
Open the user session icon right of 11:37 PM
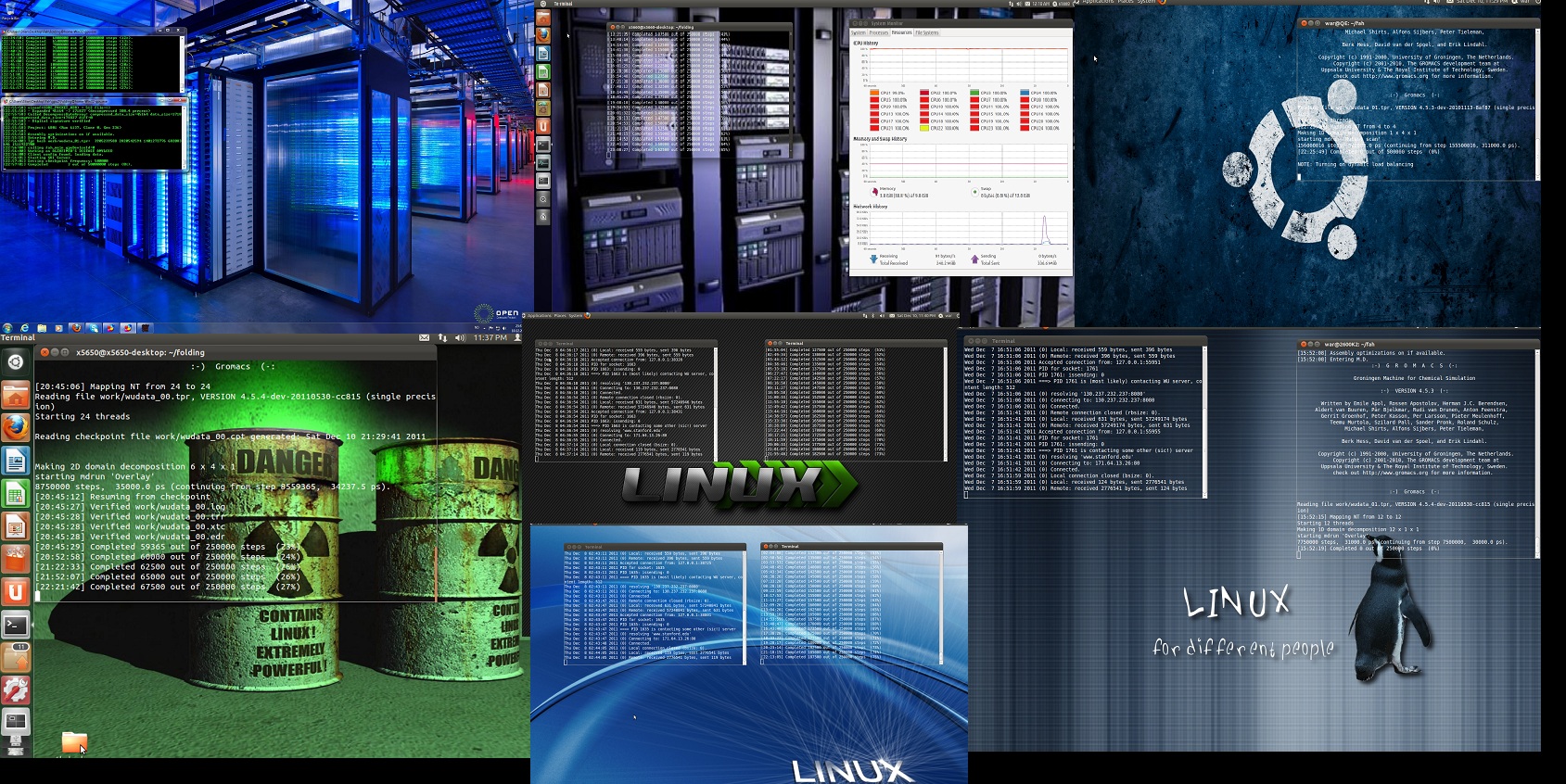click(x=517, y=337)
